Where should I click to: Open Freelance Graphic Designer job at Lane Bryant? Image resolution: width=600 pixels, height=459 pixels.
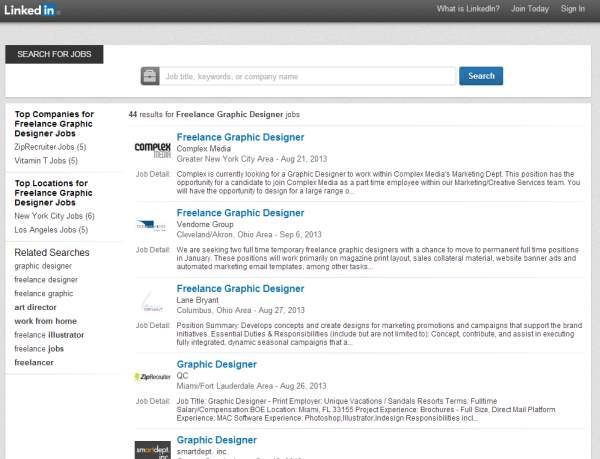coord(240,288)
